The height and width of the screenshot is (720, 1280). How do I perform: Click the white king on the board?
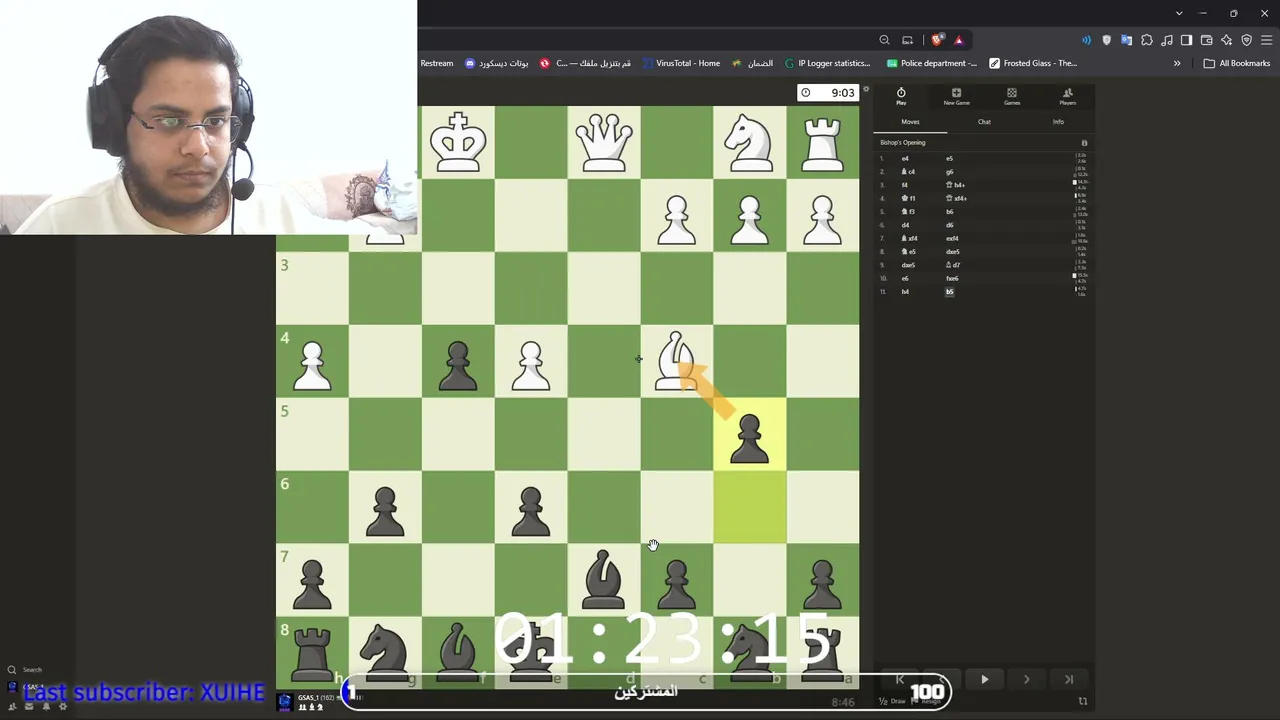pyautogui.click(x=458, y=142)
